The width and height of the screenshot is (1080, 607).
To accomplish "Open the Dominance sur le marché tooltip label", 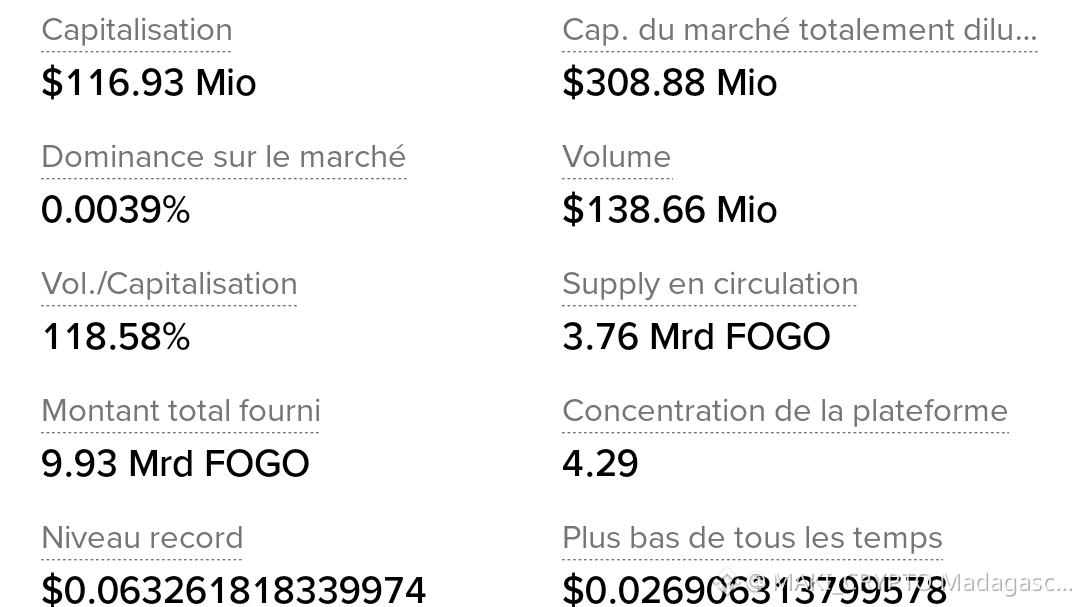I will tap(224, 157).
